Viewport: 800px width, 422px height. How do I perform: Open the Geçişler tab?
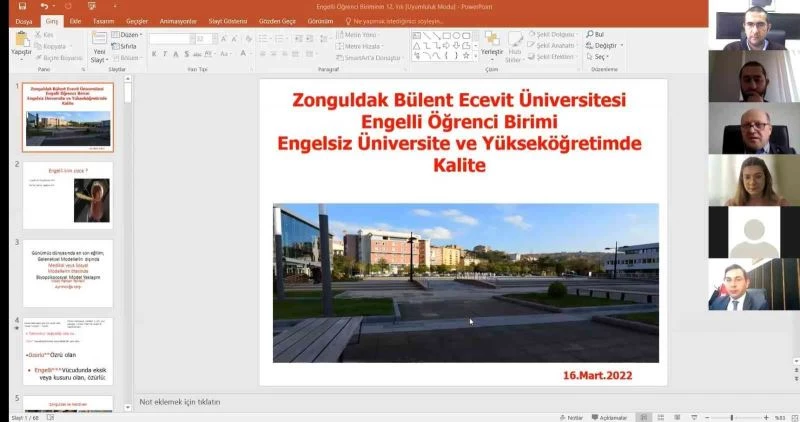[137, 21]
